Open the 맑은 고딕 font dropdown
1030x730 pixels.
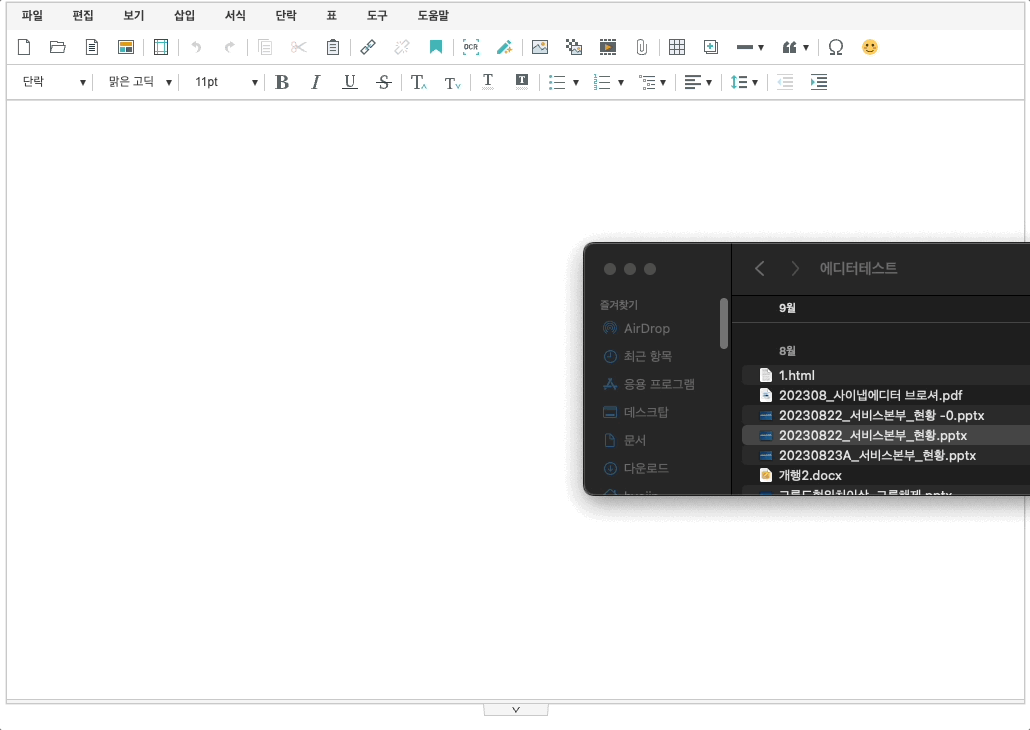138,82
